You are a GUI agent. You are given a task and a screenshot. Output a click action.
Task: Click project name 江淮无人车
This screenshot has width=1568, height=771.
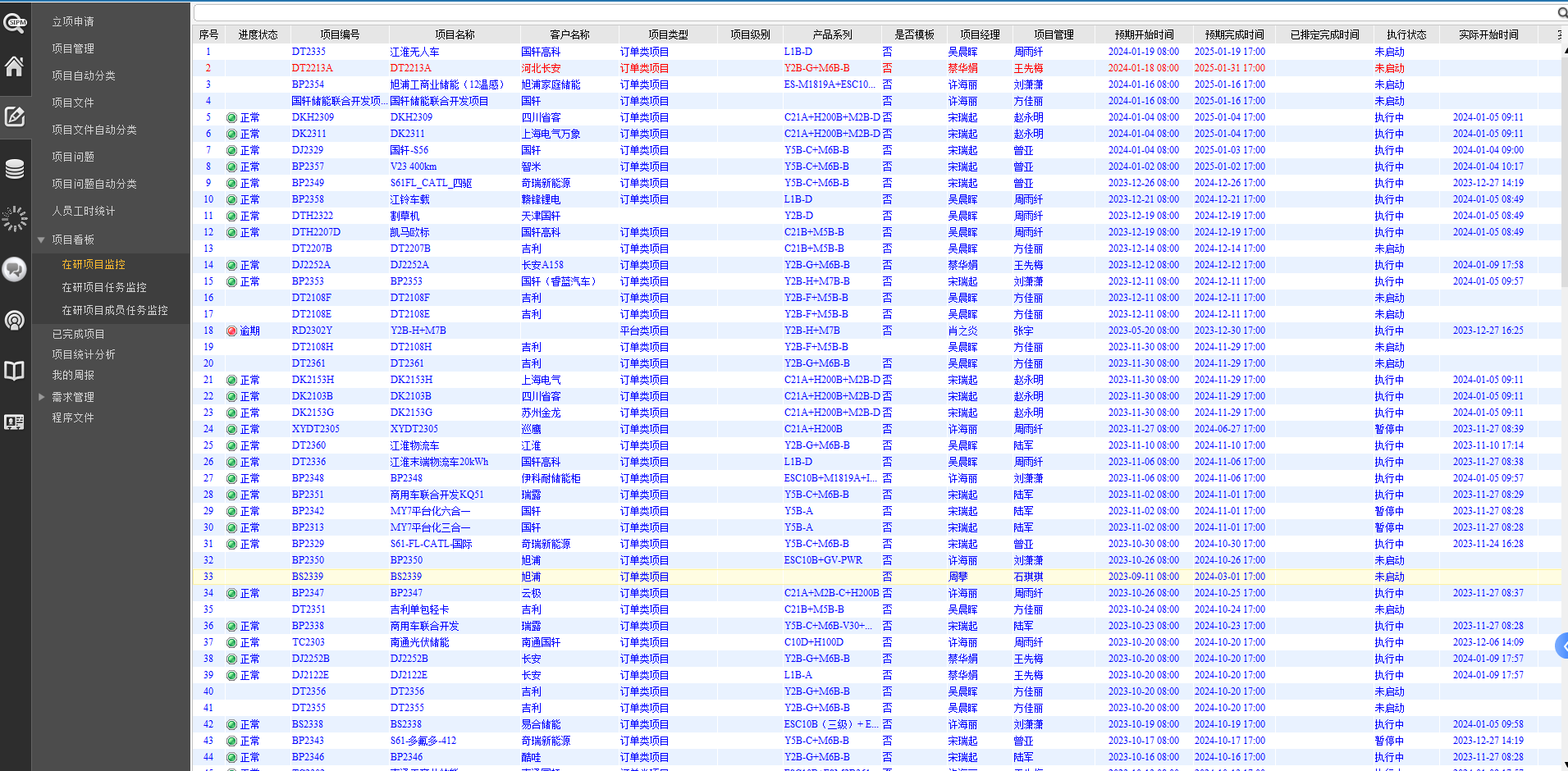click(x=414, y=52)
